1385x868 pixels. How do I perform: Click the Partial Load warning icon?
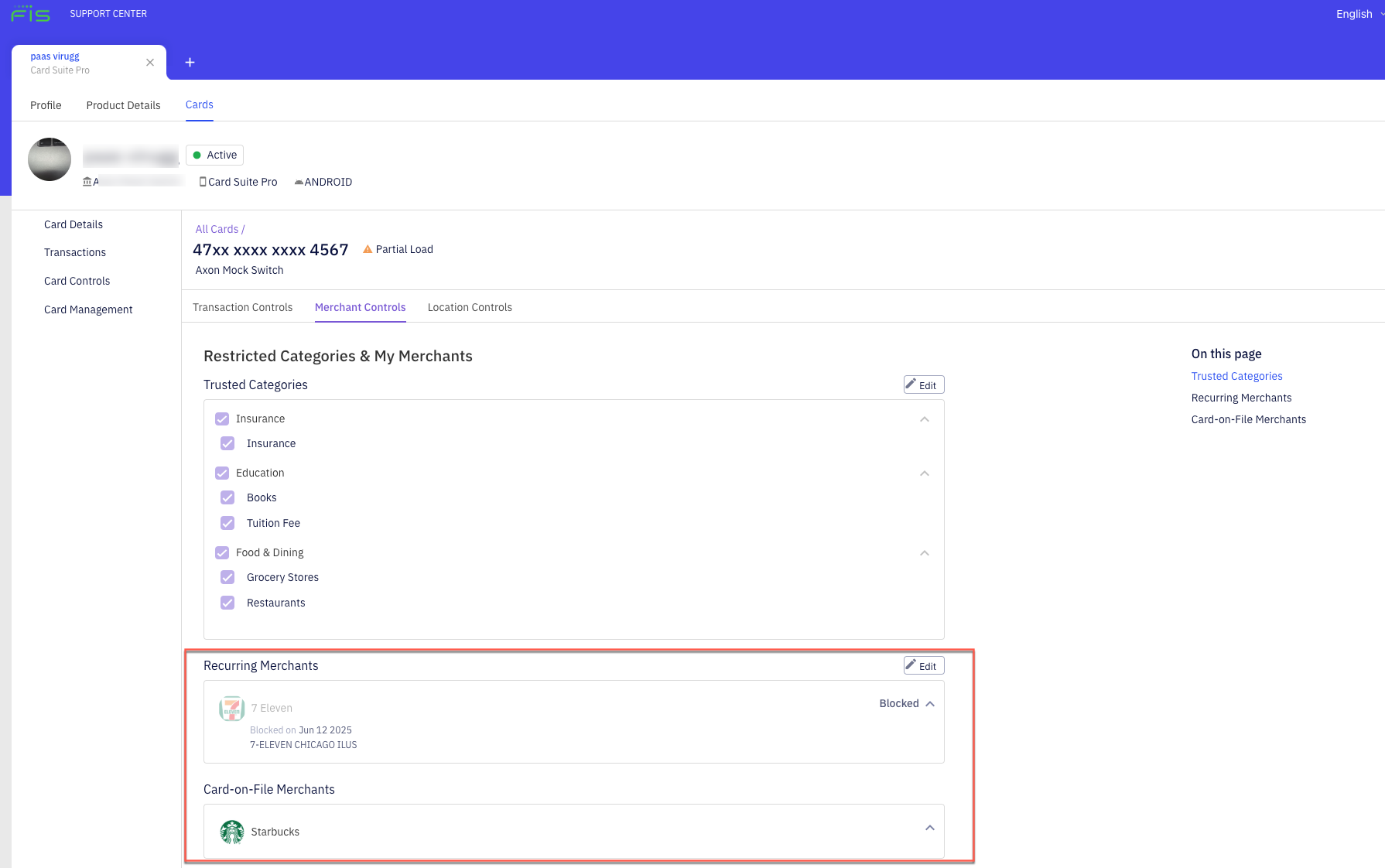pos(367,249)
